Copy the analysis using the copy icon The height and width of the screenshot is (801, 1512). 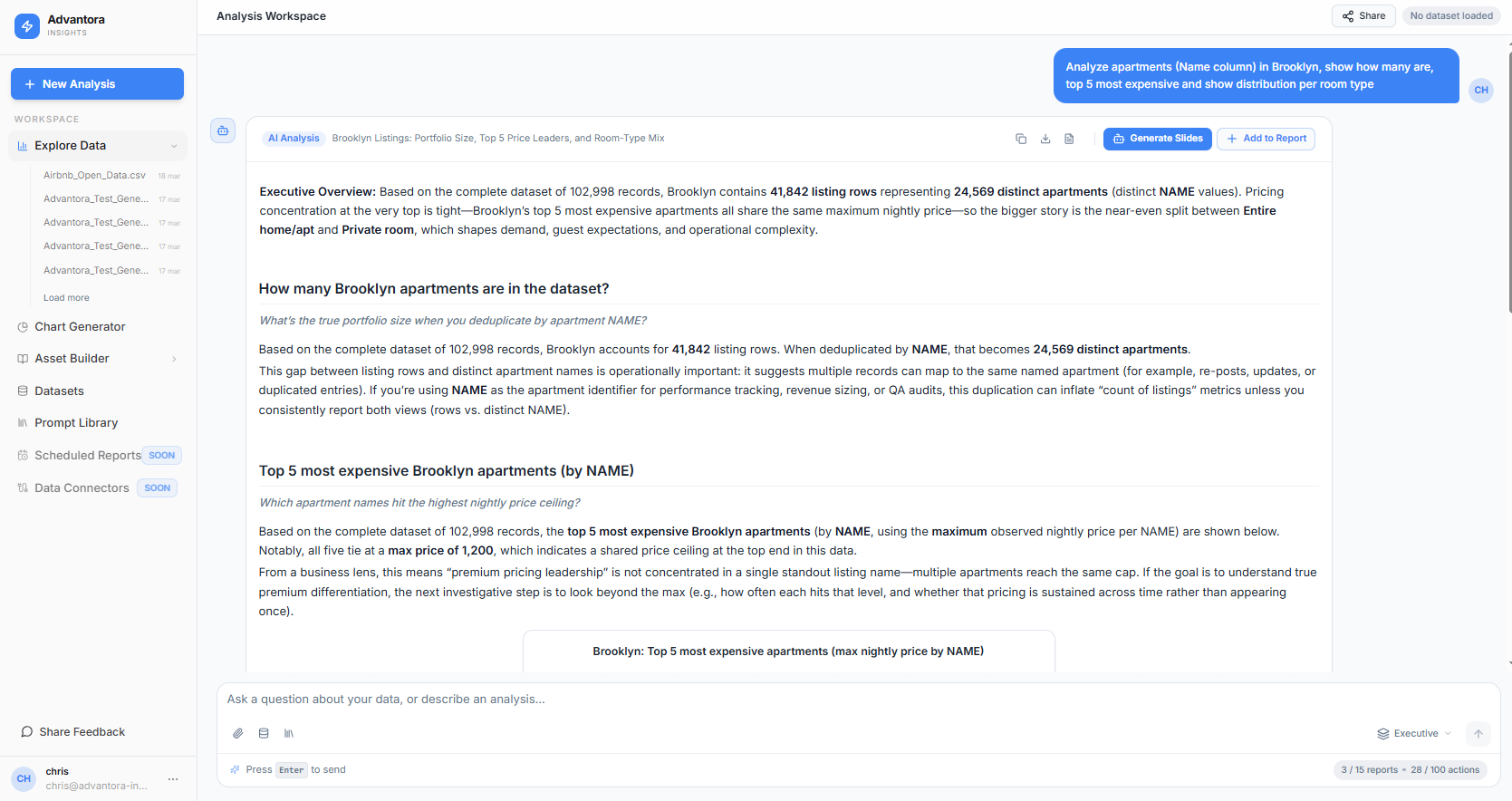pyautogui.click(x=1021, y=139)
